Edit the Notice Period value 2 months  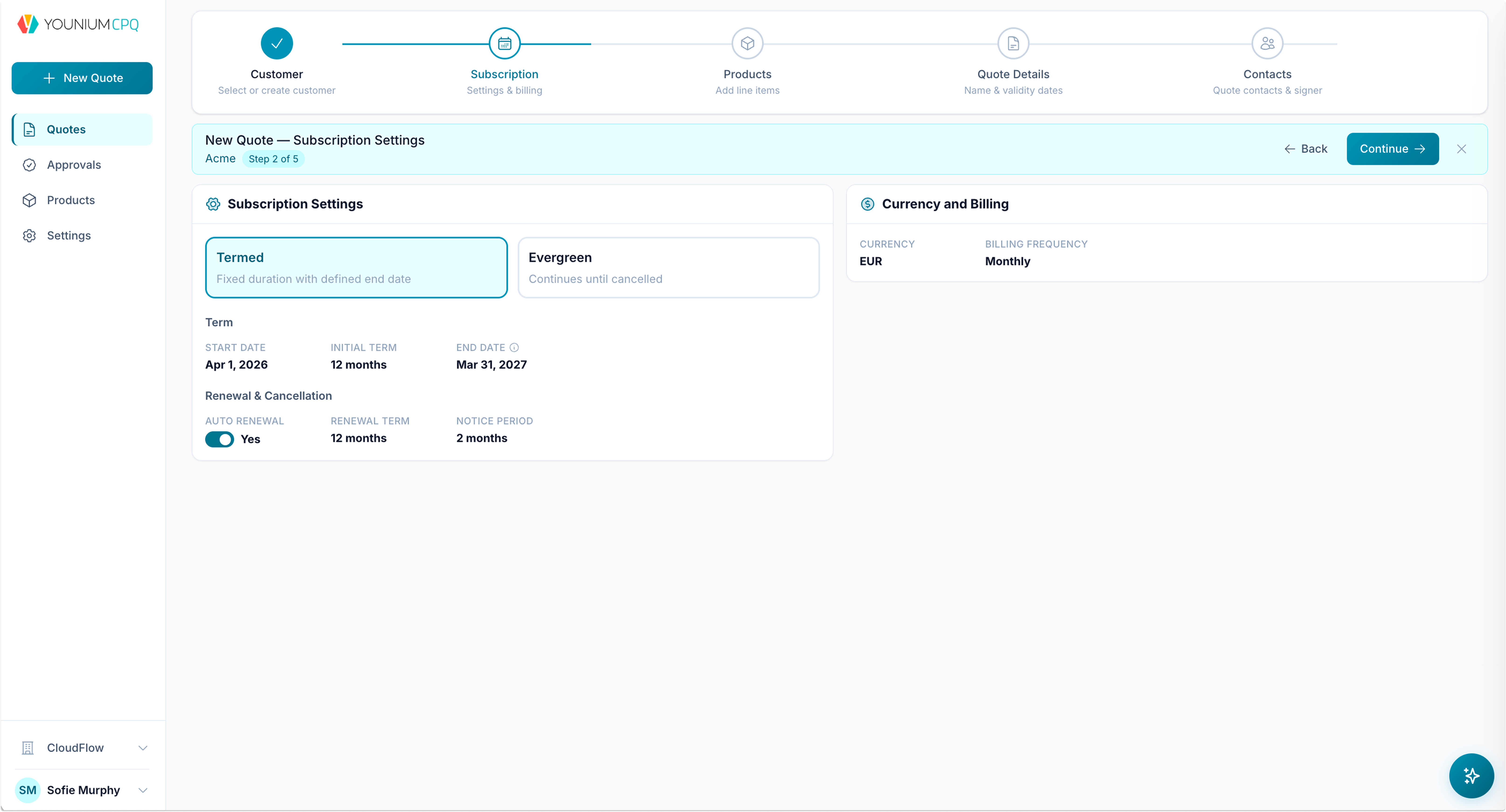pyautogui.click(x=482, y=438)
